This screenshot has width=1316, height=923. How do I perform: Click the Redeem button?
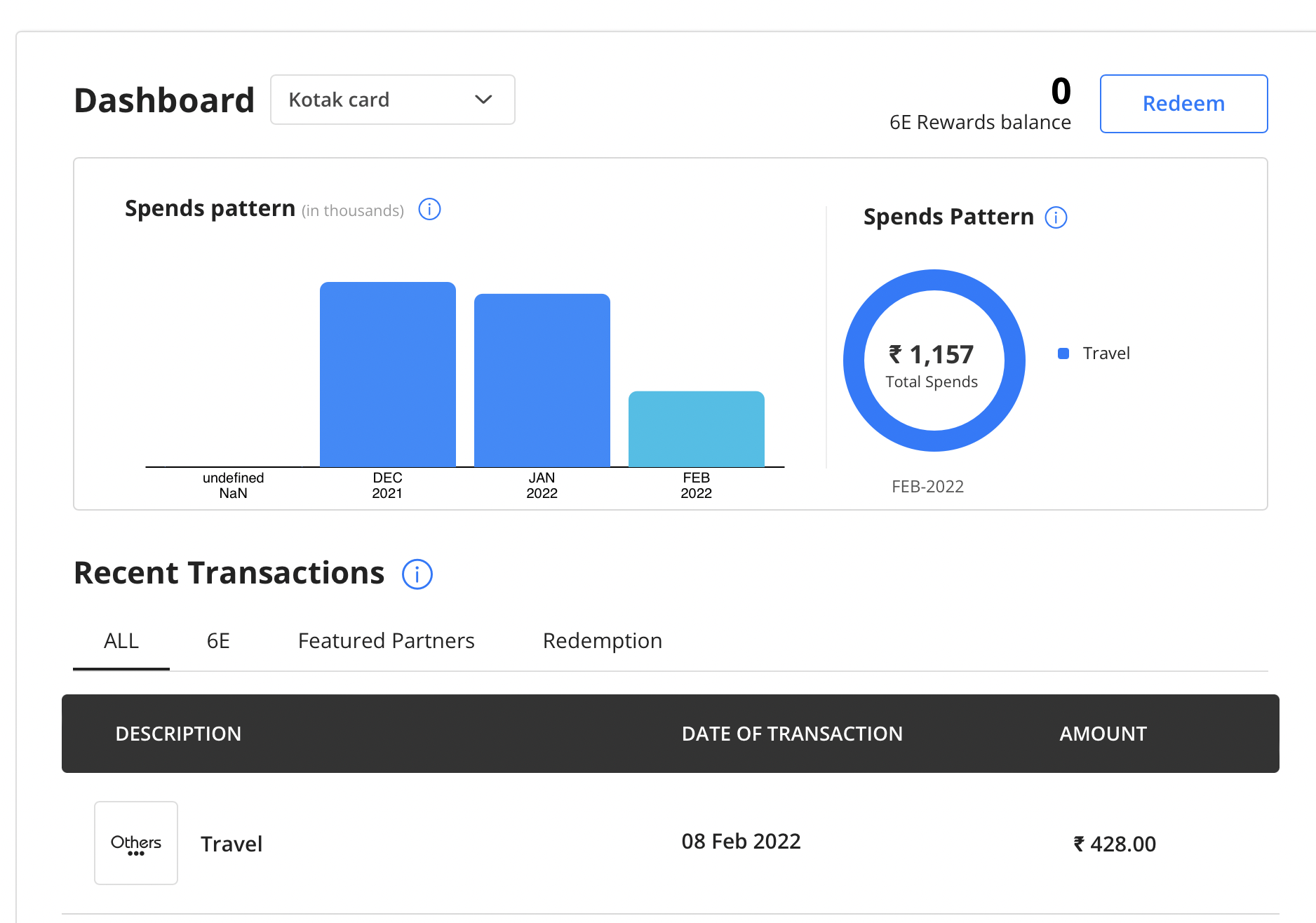(x=1183, y=103)
